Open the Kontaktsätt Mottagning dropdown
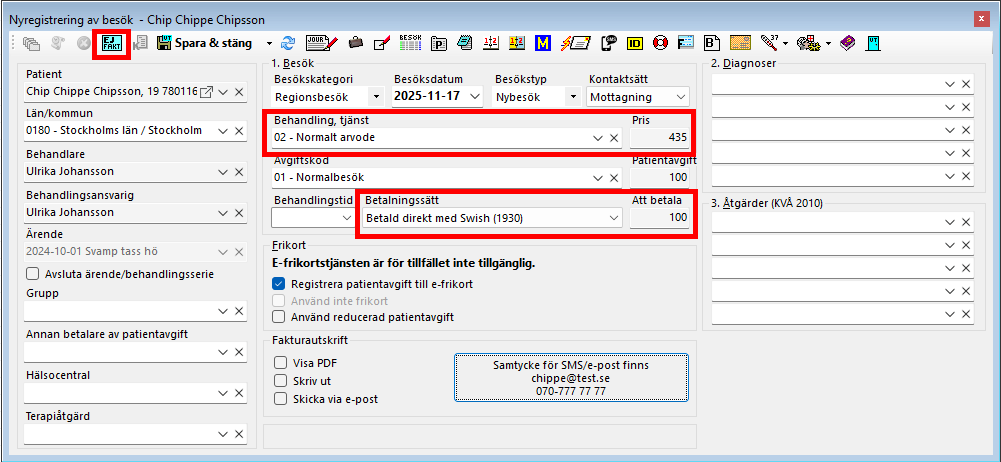Viewport: 1001px width, 462px height. click(680, 97)
